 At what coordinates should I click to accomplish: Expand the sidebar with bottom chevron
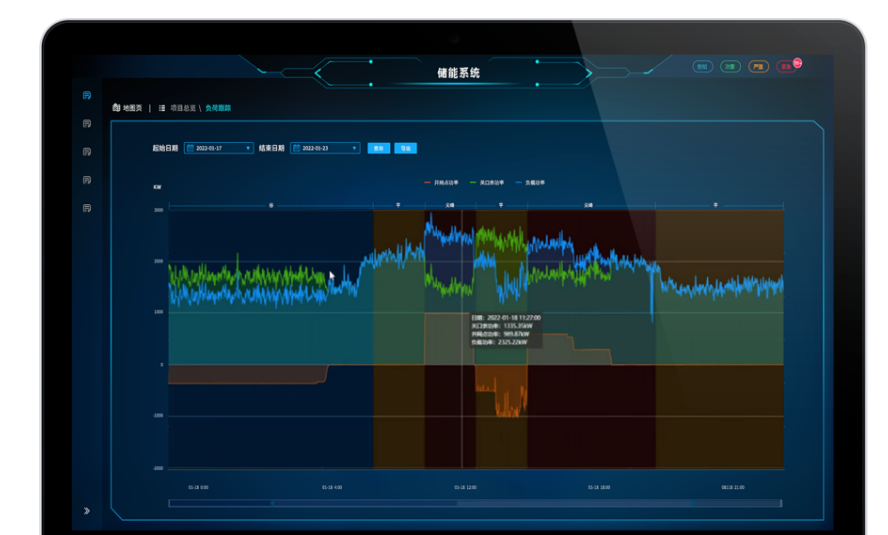(87, 510)
